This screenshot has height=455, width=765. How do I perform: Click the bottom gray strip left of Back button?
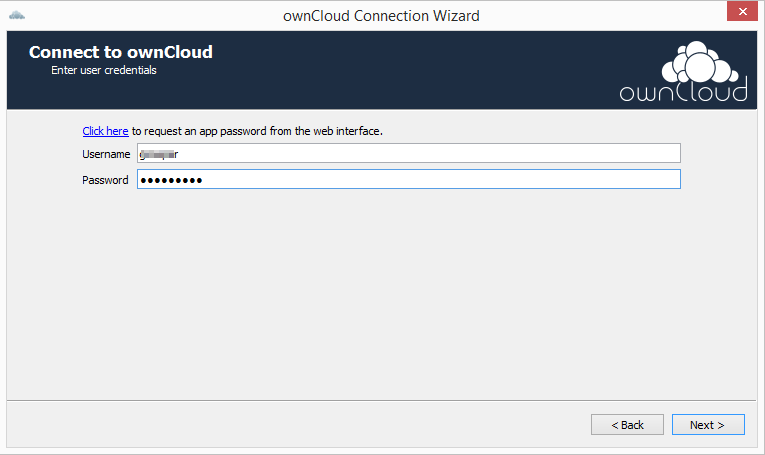299,424
